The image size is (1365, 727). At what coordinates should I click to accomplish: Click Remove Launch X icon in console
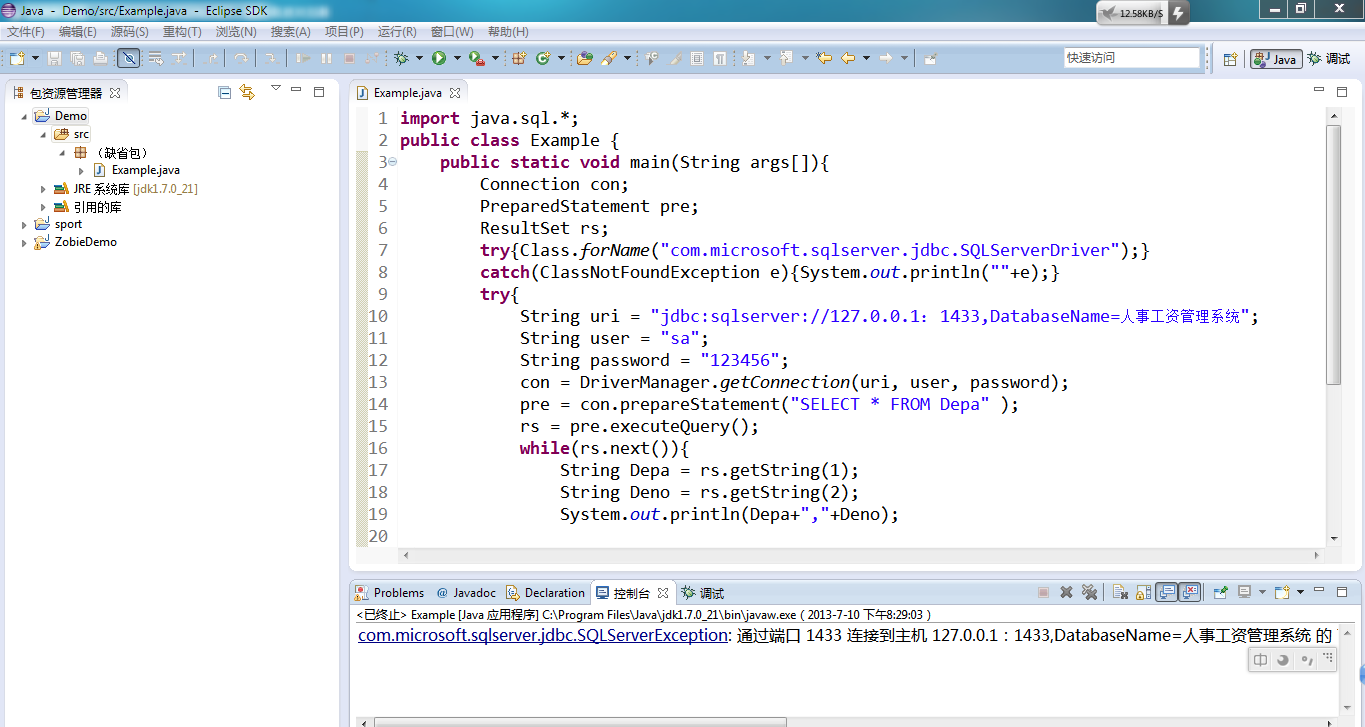1066,592
